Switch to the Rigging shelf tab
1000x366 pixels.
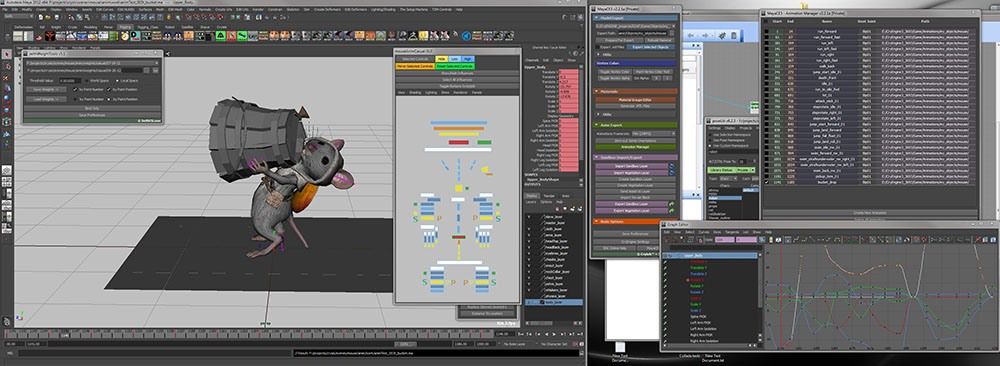pyautogui.click(x=125, y=27)
